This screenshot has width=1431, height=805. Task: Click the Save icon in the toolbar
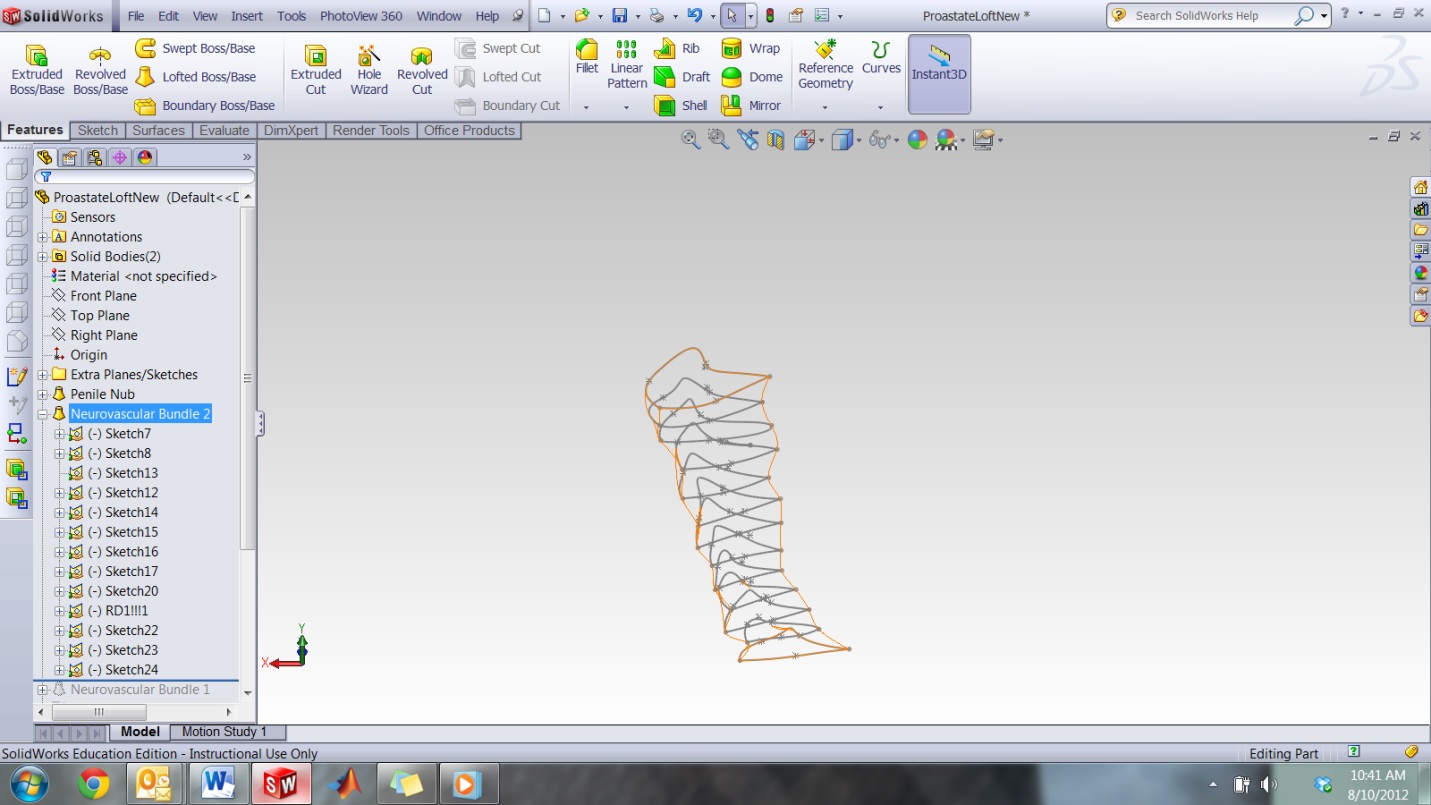click(619, 16)
